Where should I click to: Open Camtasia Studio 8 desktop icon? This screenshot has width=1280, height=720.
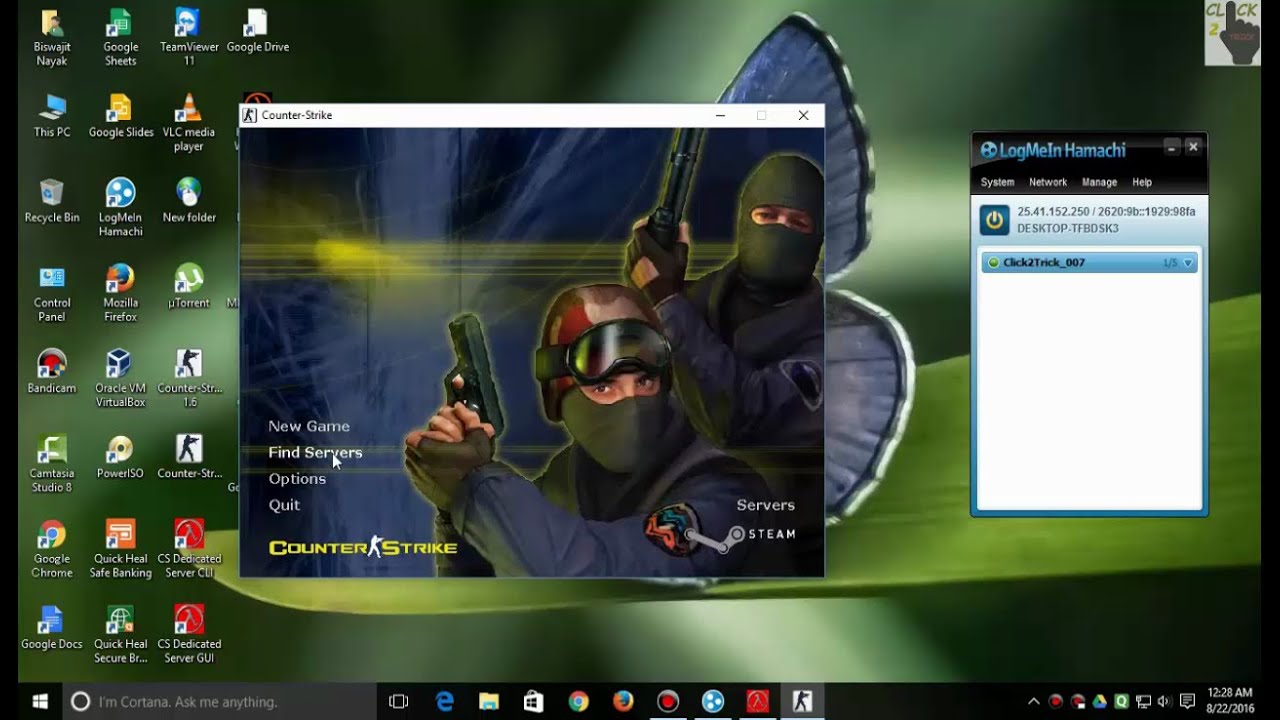coord(52,463)
